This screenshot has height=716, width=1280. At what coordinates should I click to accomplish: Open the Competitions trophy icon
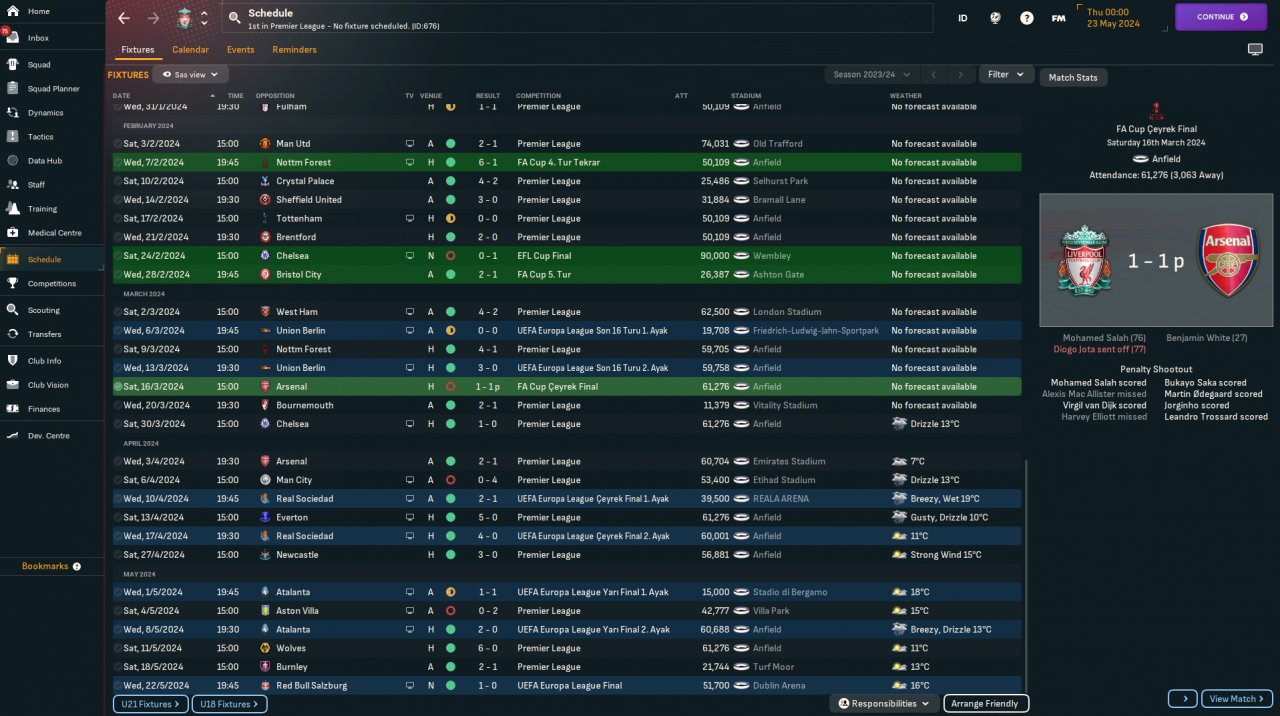(12, 283)
